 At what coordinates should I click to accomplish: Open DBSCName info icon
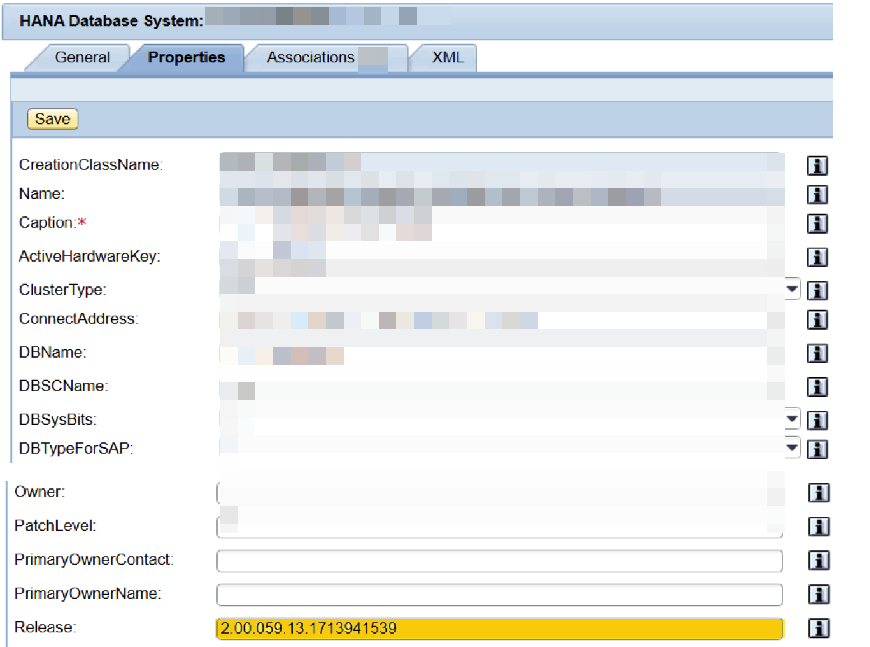817,387
